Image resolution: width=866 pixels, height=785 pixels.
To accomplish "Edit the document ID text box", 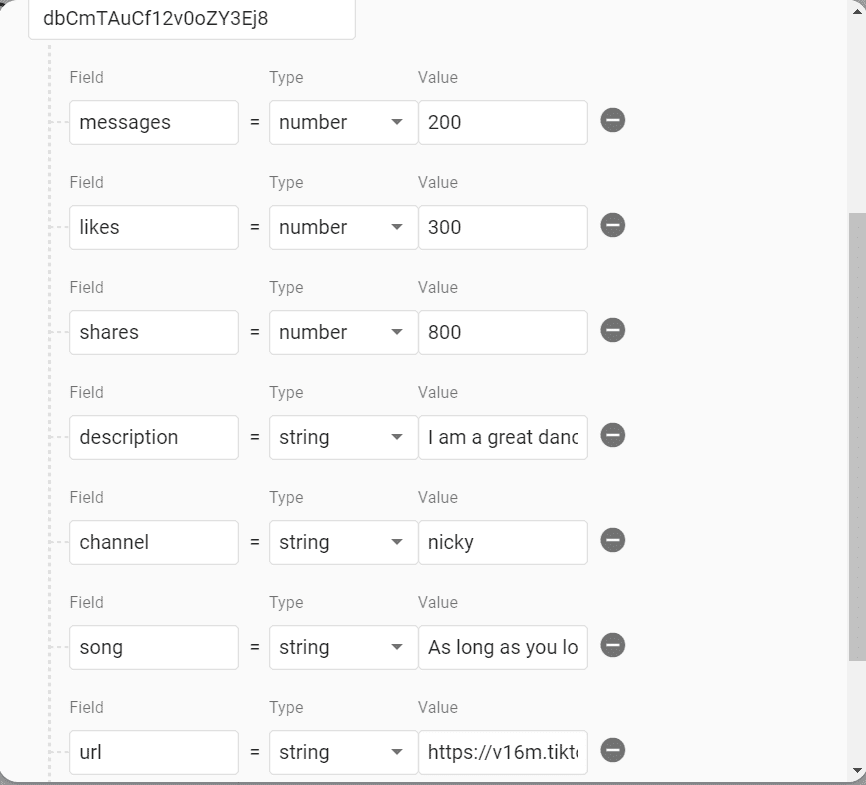I will (x=191, y=19).
